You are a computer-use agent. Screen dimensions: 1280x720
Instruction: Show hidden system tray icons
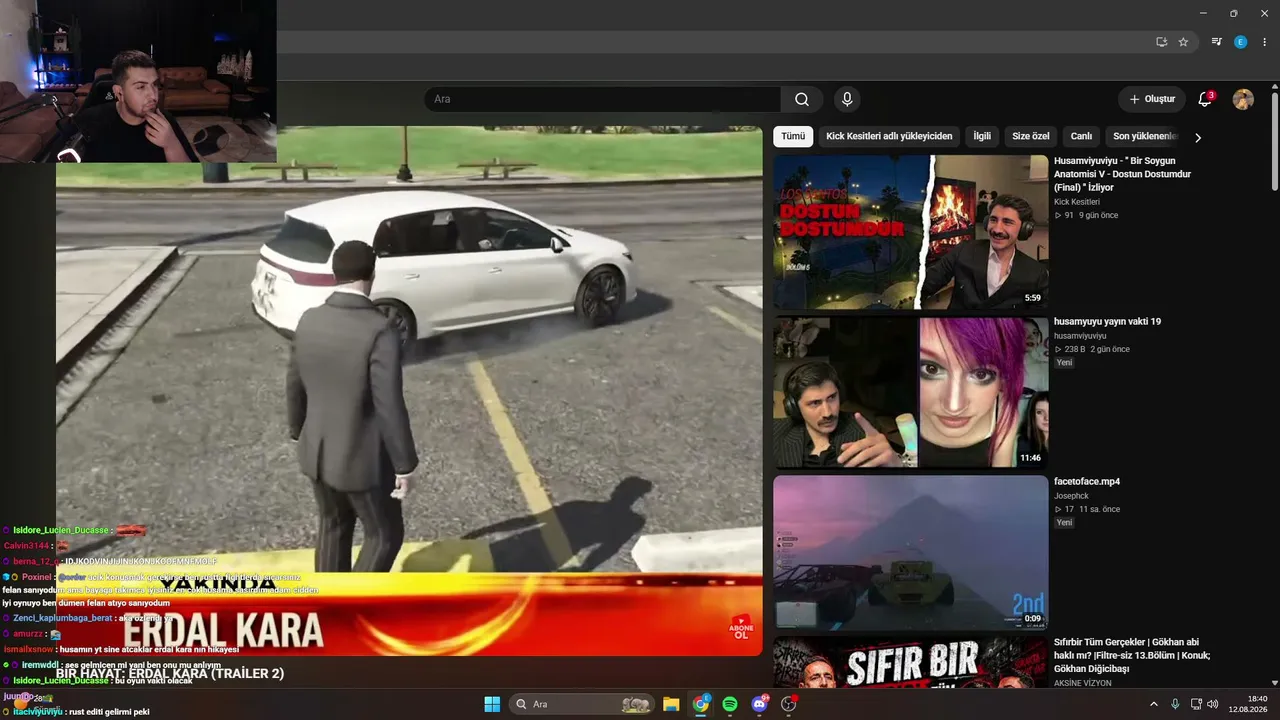(x=1153, y=704)
